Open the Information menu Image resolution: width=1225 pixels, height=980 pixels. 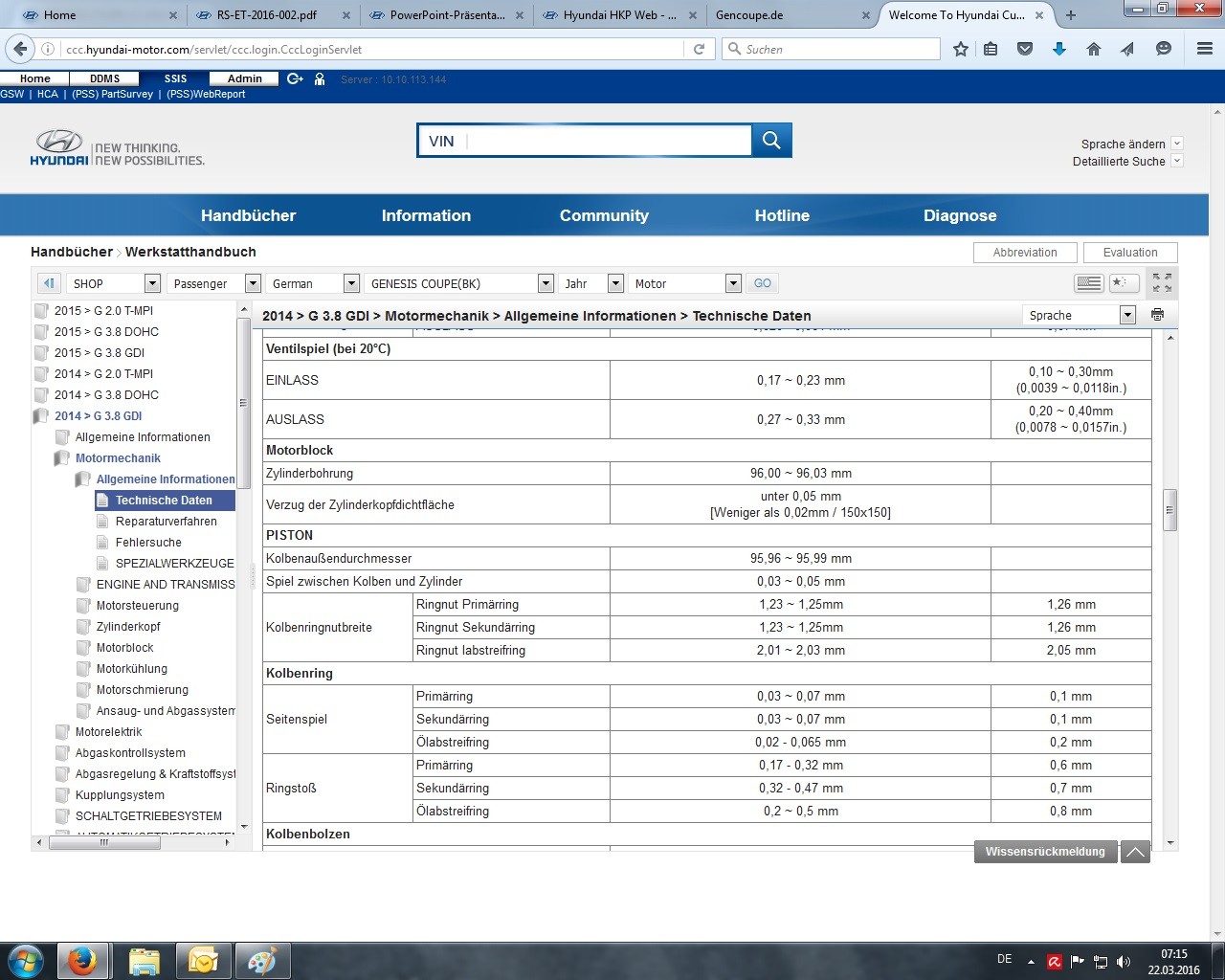tap(426, 215)
